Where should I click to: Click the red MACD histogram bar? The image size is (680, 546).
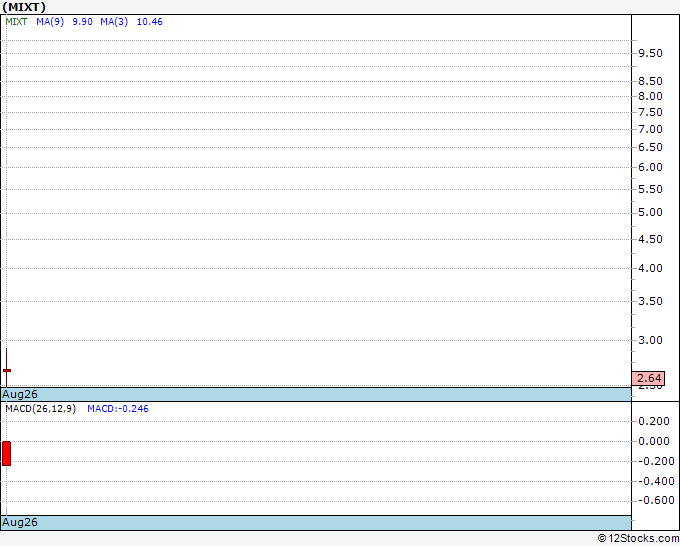(7, 453)
